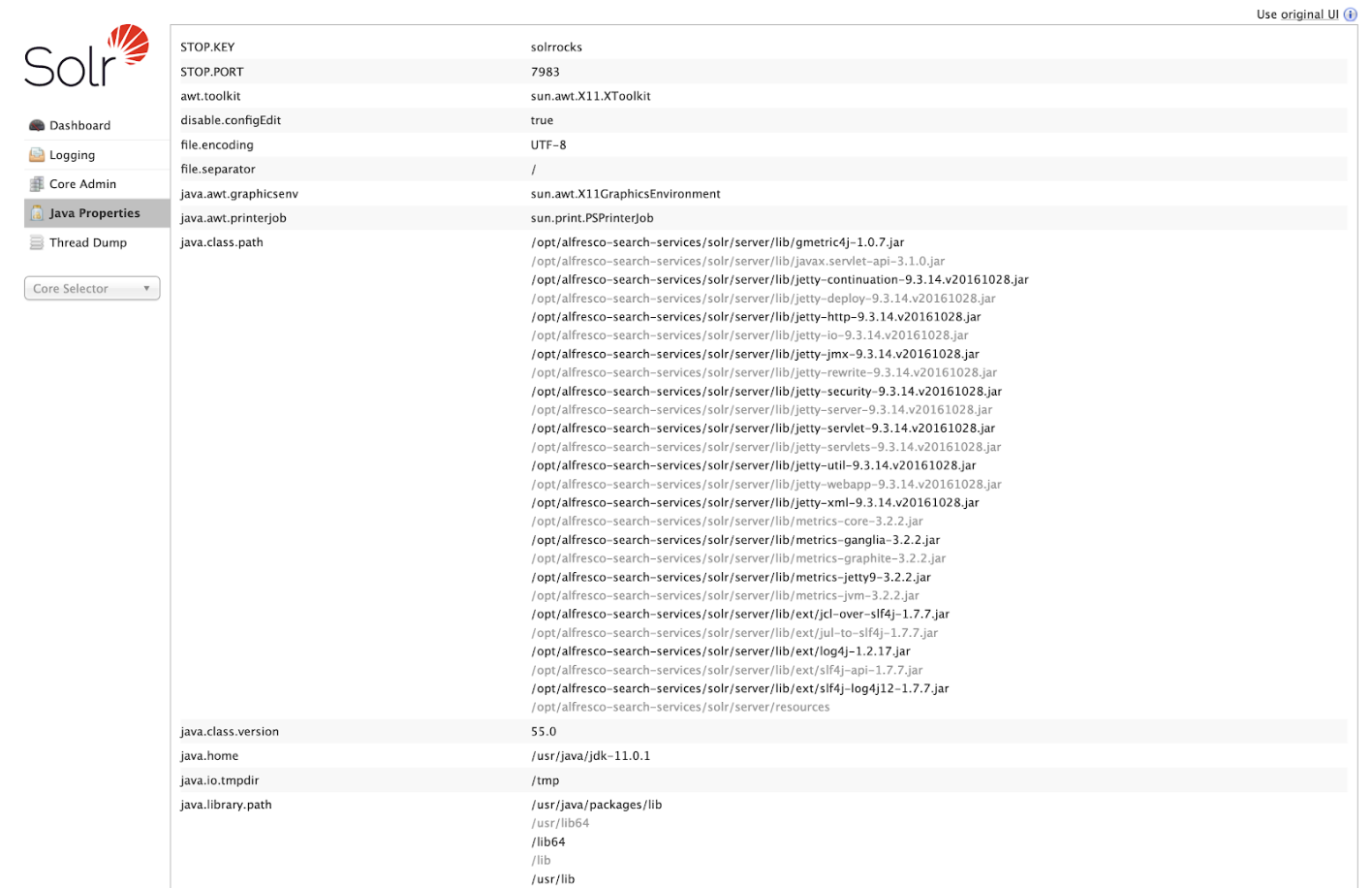Click the STOP.PORT value 7983
The image size is (1372, 888).
(545, 72)
